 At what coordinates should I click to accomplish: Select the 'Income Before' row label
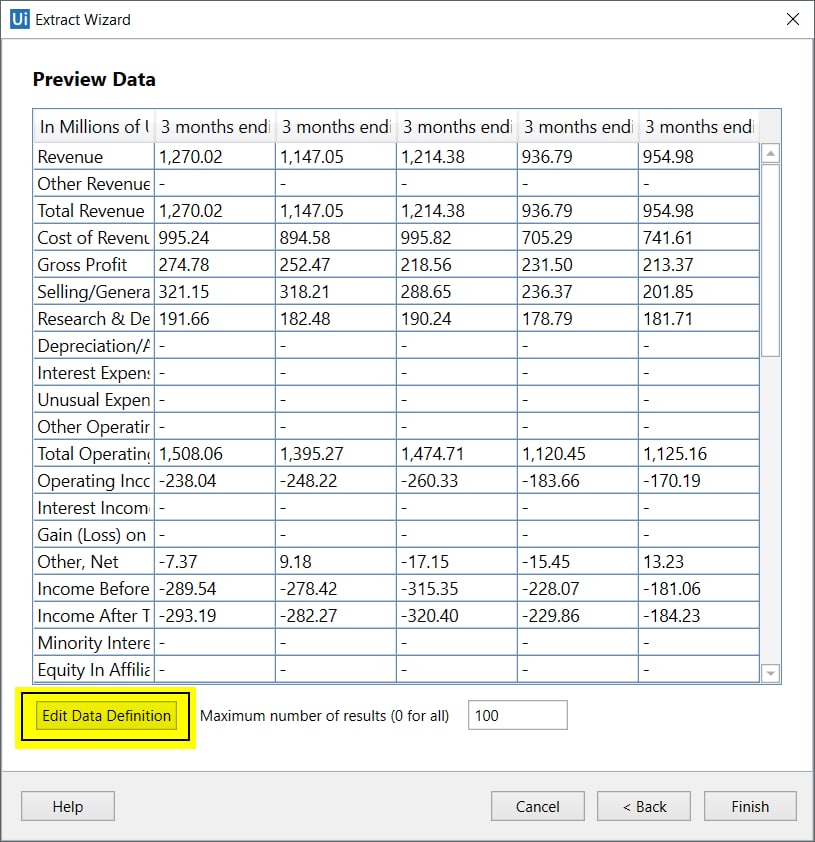pos(94,589)
